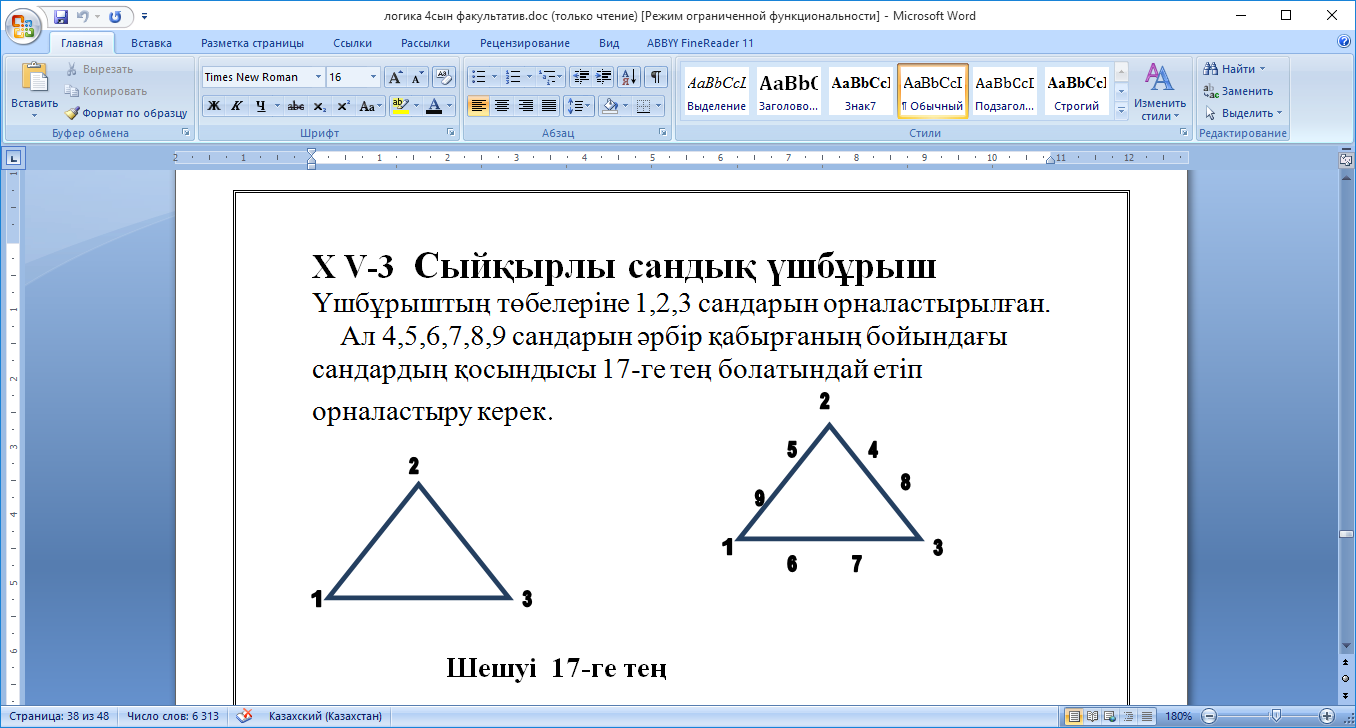Open the Times New Roman font dropdown
Screen dimensions: 1356x728
pyautogui.click(x=319, y=77)
